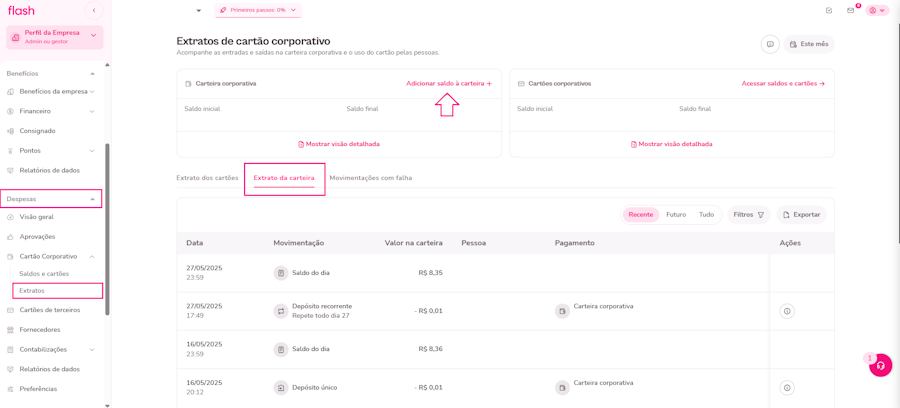
Task: Click the R$ 8,35 value
Action: 430,273
